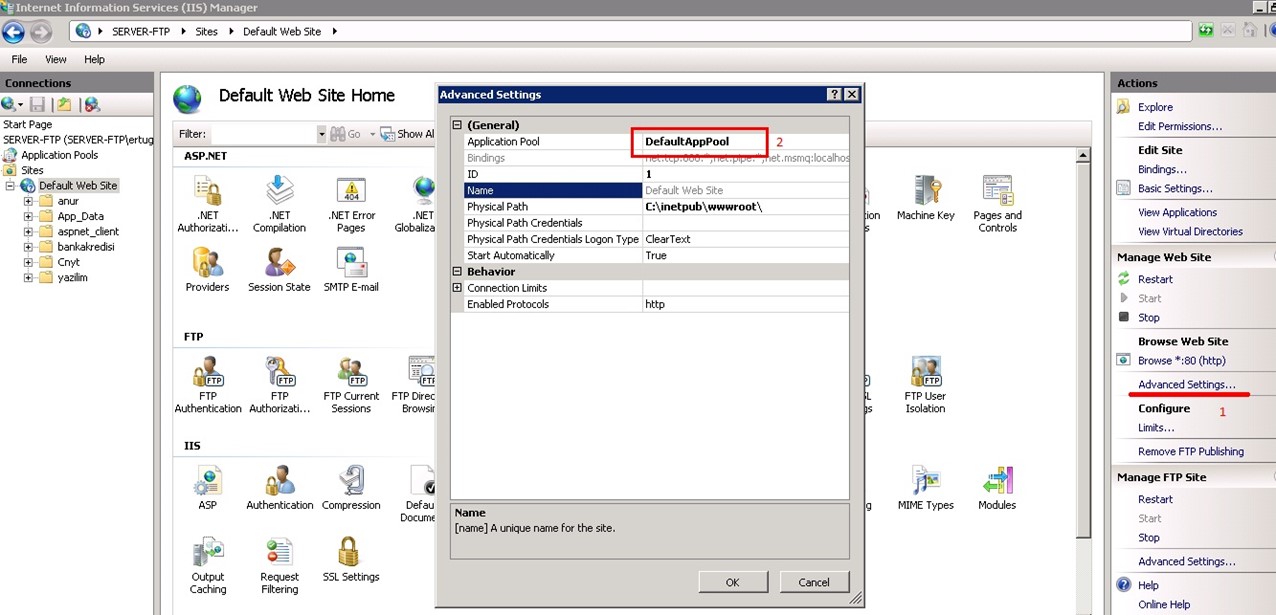The image size is (1276, 615).
Task: Open the .NET Authorization feature icon
Action: point(207,204)
